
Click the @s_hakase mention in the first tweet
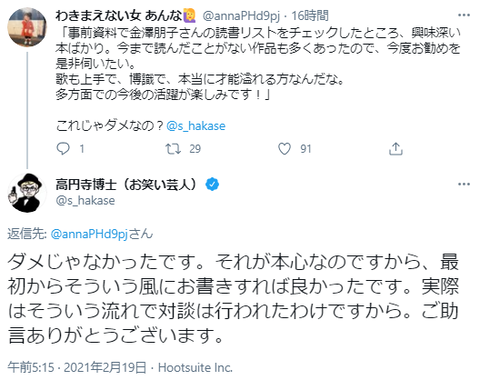(196, 126)
